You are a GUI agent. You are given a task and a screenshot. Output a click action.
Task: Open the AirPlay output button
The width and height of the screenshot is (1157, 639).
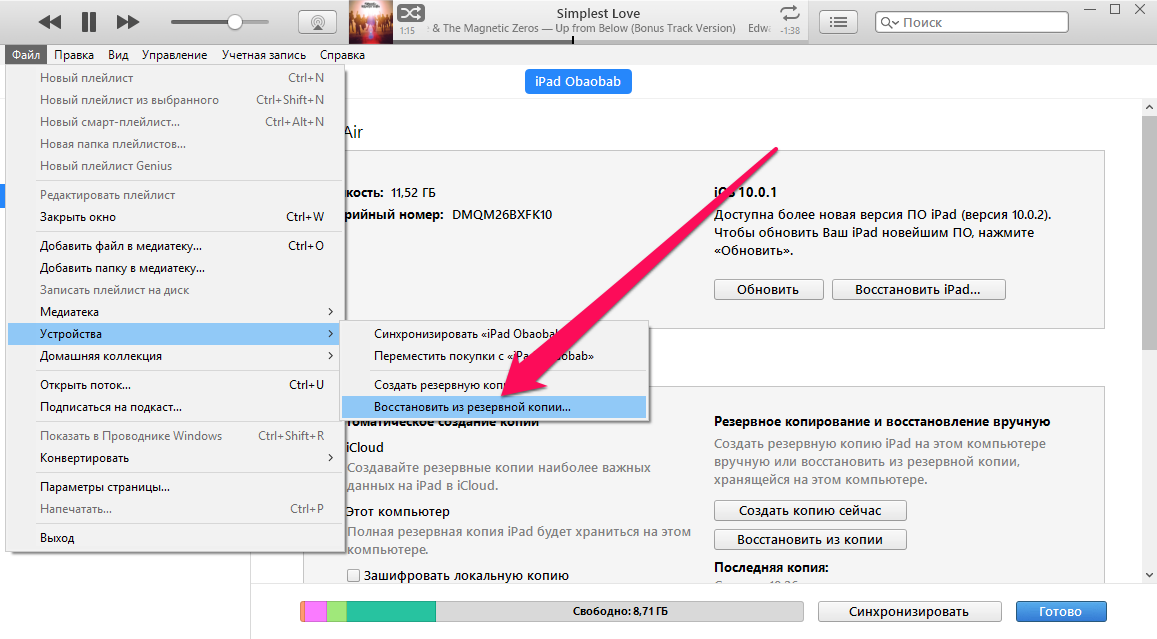[317, 22]
